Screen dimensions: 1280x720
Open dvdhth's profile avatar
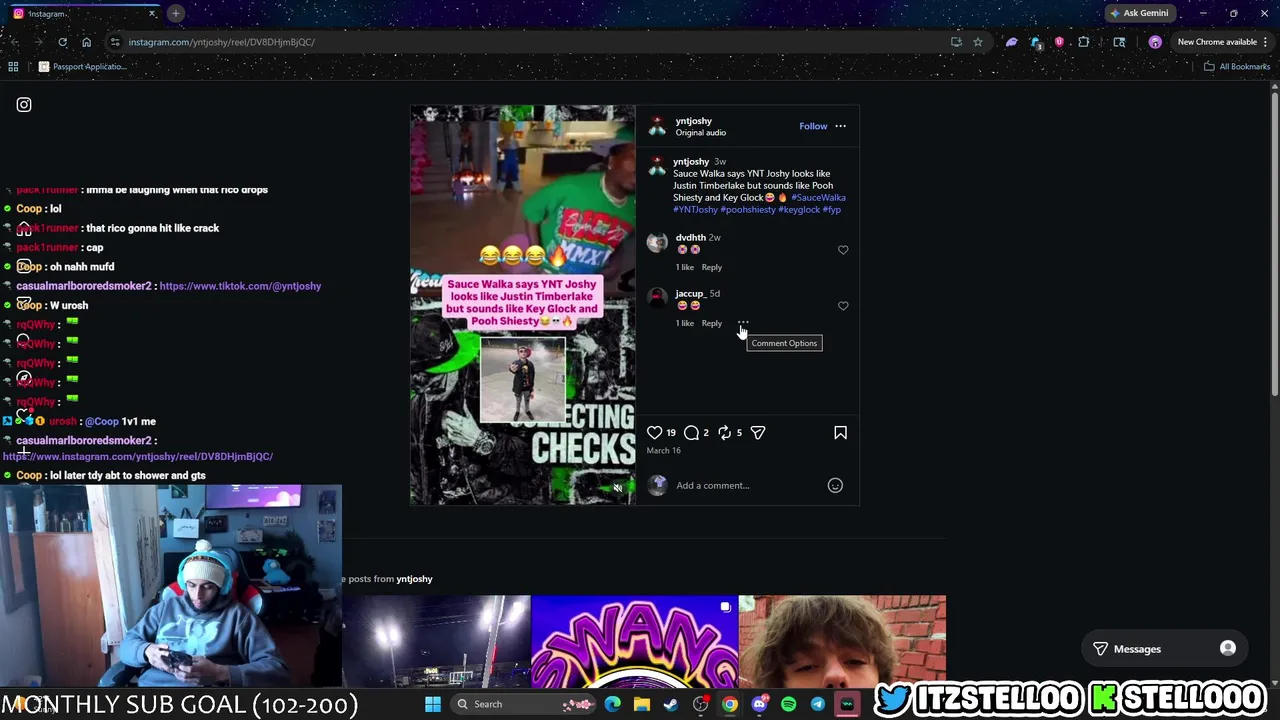point(657,243)
